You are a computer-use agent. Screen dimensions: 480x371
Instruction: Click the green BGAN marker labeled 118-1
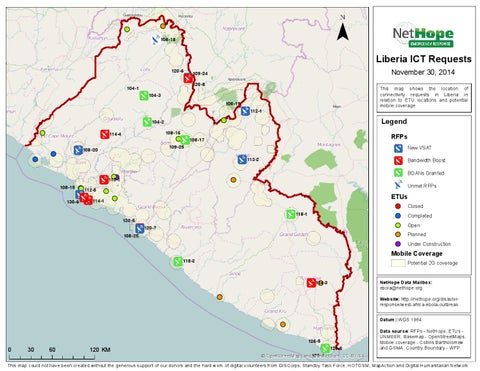(291, 214)
